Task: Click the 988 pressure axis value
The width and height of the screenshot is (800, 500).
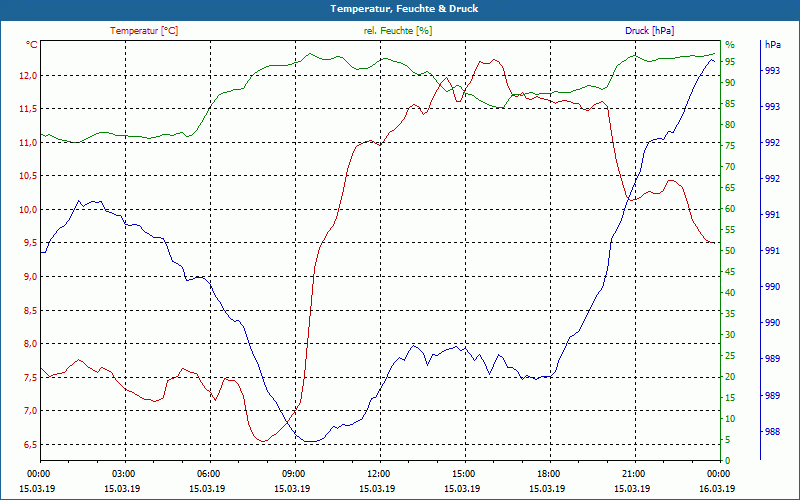Action: (x=772, y=432)
